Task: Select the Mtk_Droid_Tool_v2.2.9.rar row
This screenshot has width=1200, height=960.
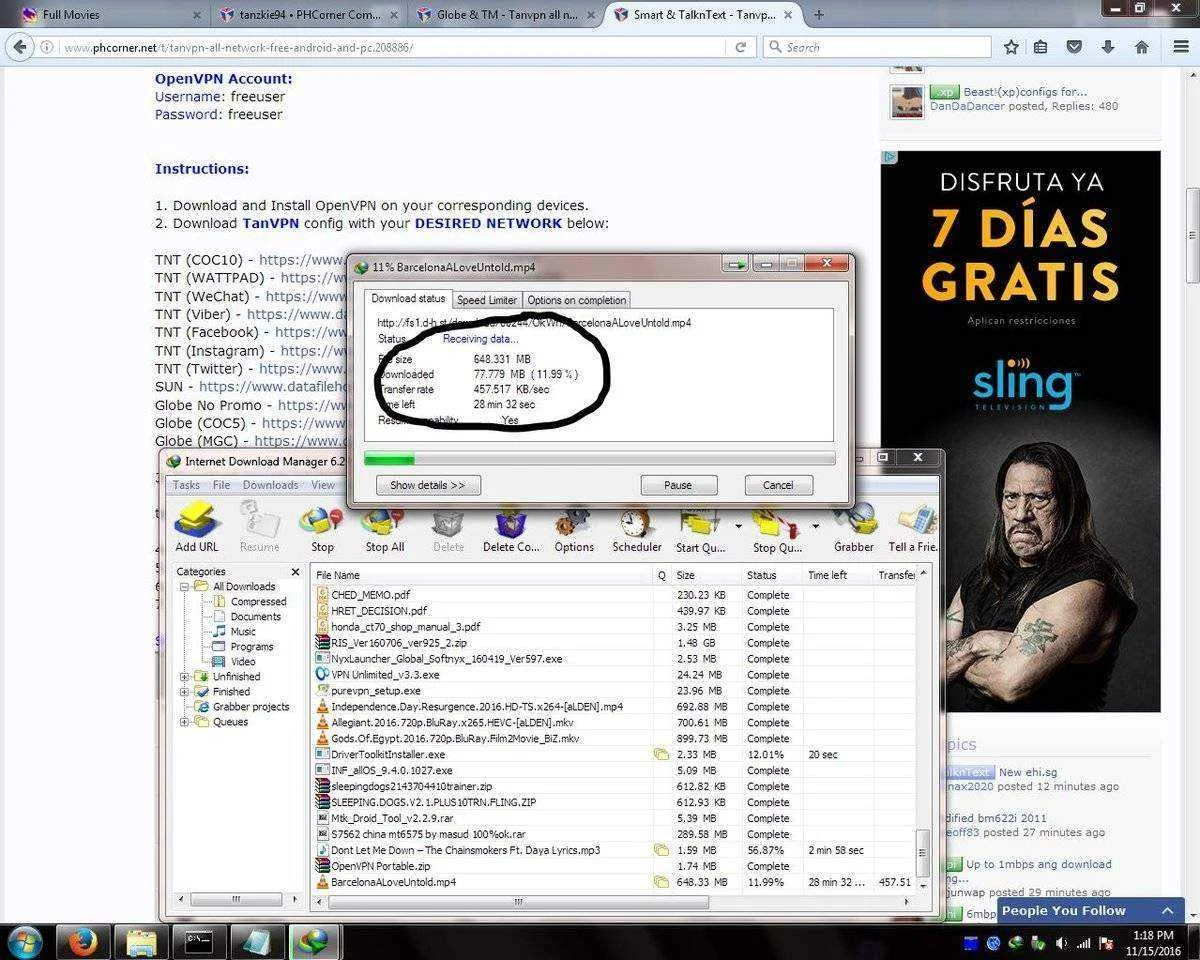Action: [x=613, y=818]
